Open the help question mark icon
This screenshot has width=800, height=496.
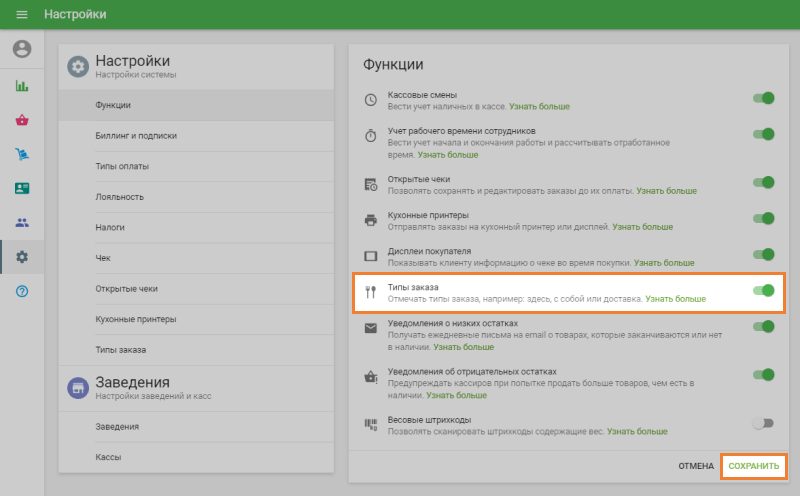pyautogui.click(x=22, y=291)
